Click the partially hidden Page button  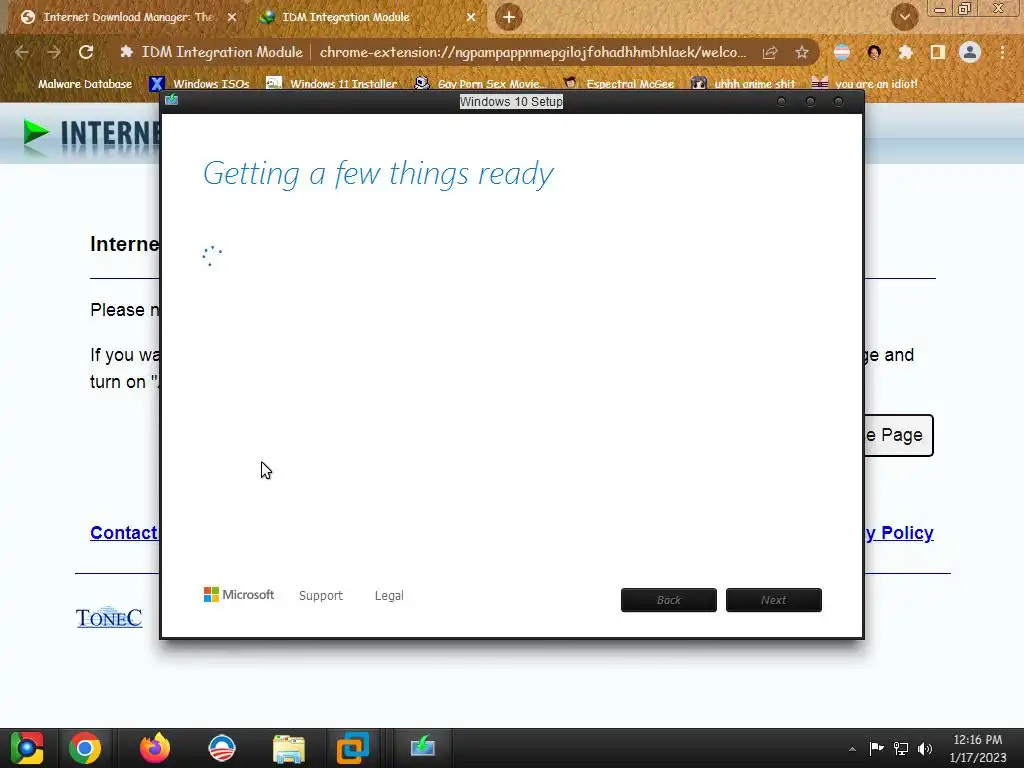(899, 435)
